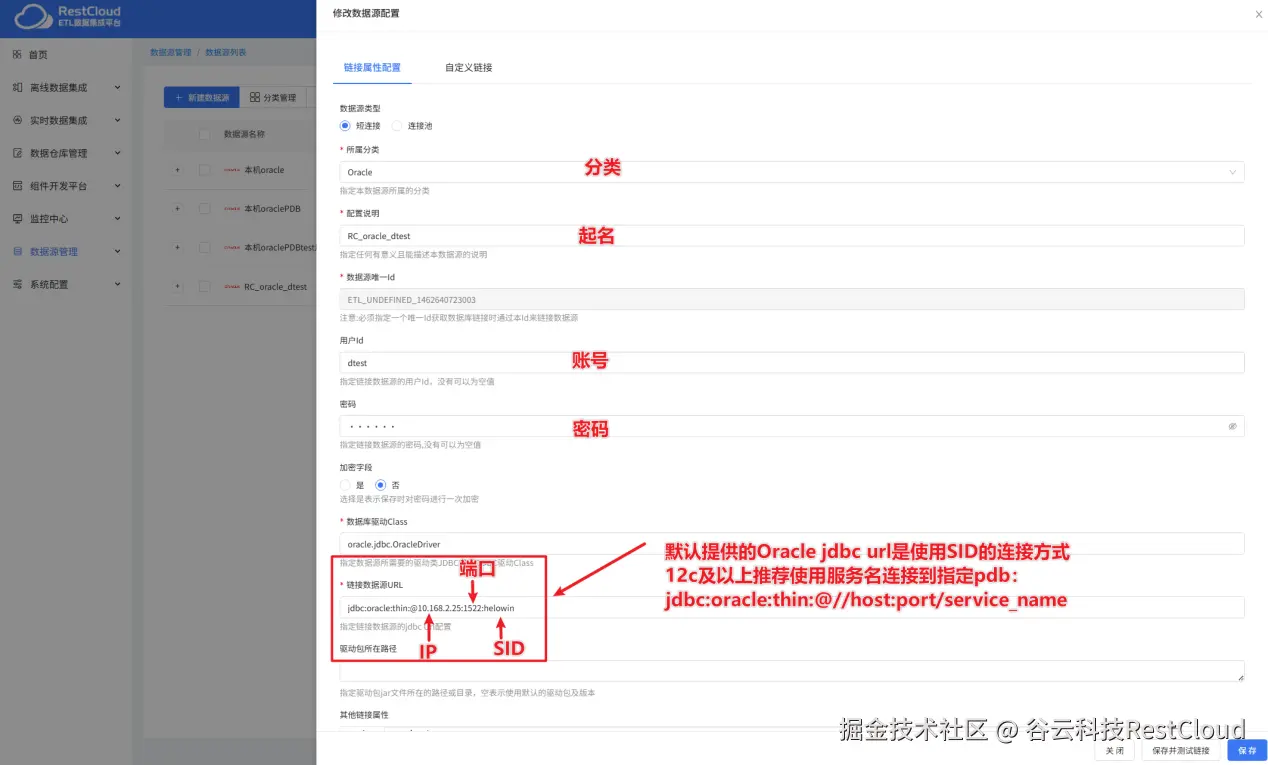This screenshot has height=765, width=1268.
Task: Click the 监控中心 monitor icon
Action: 18,218
